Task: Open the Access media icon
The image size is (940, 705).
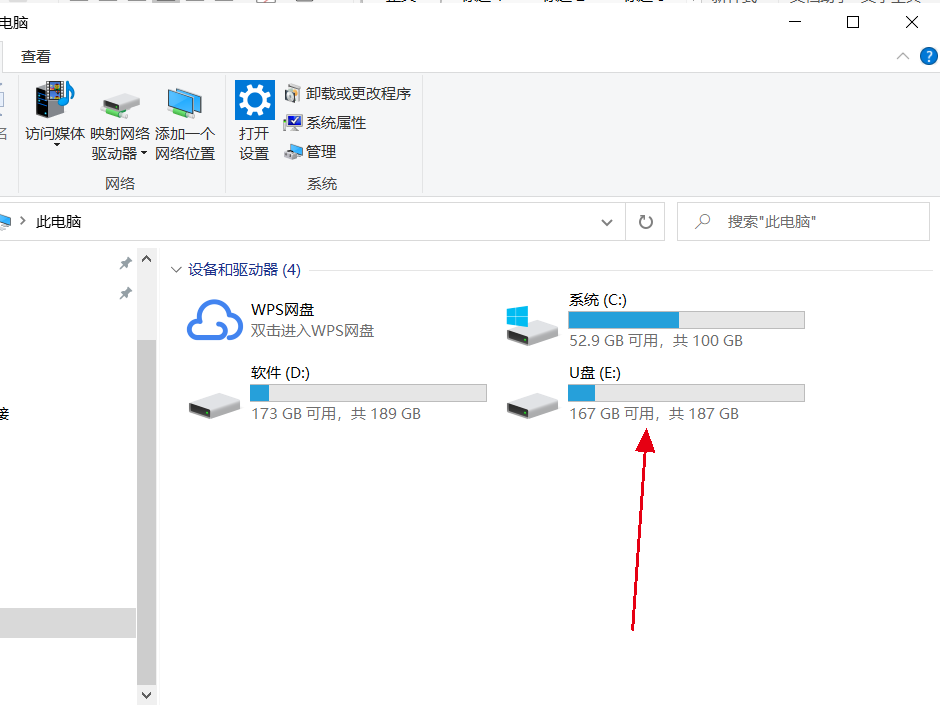Action: coord(55,100)
